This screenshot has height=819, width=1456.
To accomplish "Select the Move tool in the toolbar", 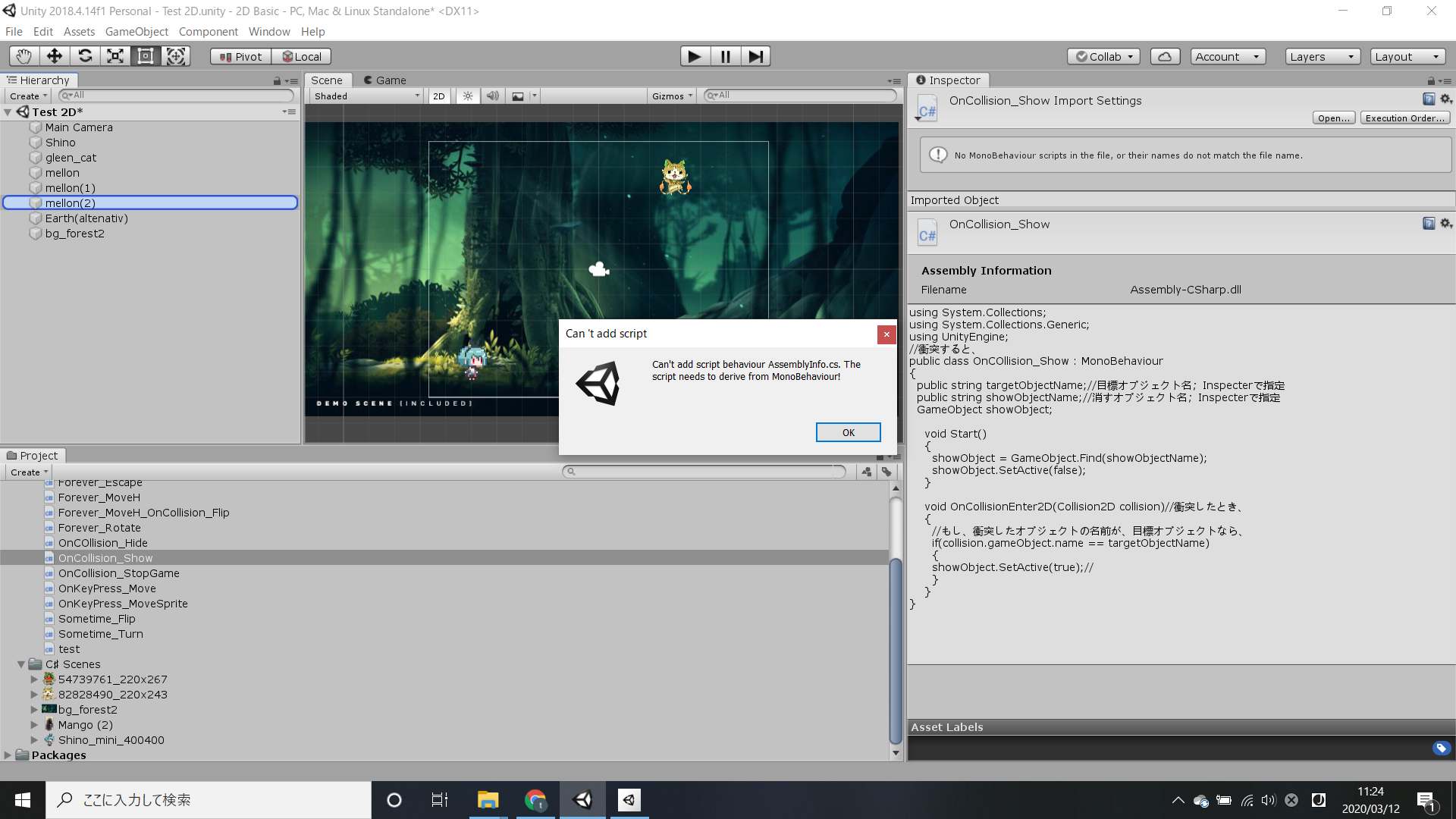I will coord(55,56).
